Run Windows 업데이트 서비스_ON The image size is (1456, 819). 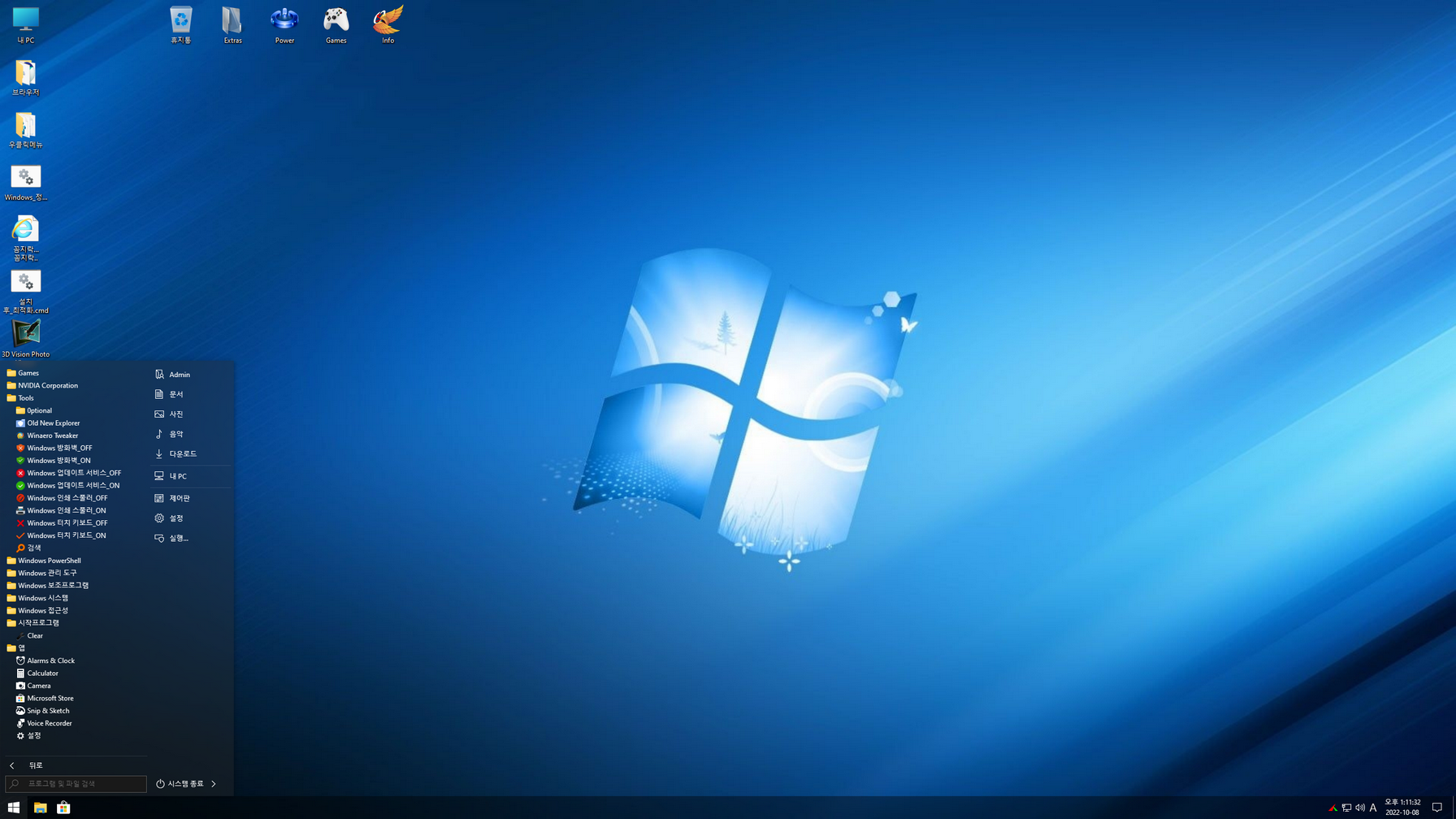pyautogui.click(x=75, y=485)
